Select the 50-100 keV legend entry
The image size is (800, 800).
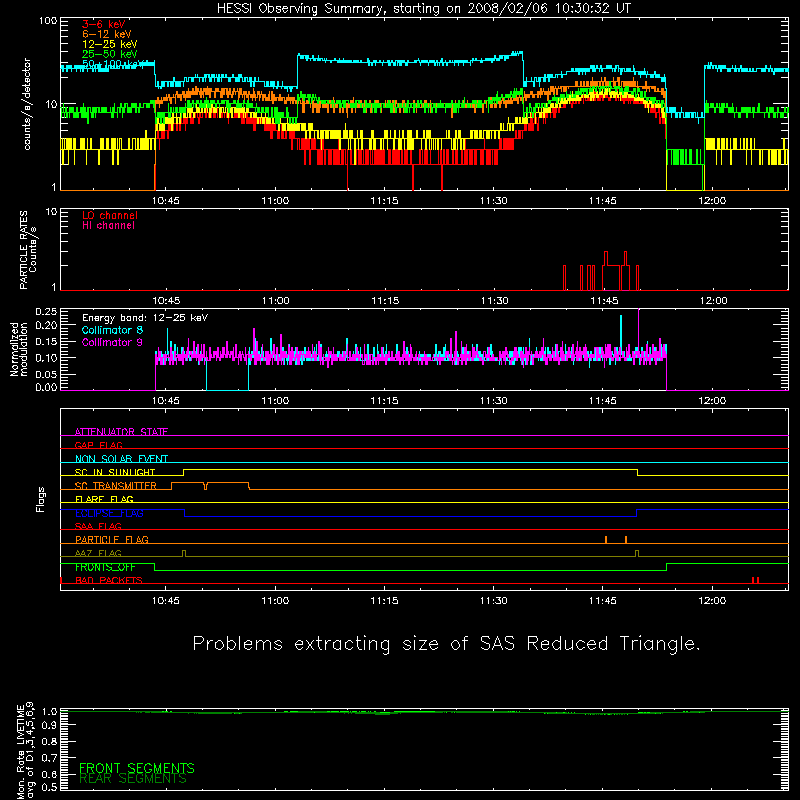click(112, 64)
